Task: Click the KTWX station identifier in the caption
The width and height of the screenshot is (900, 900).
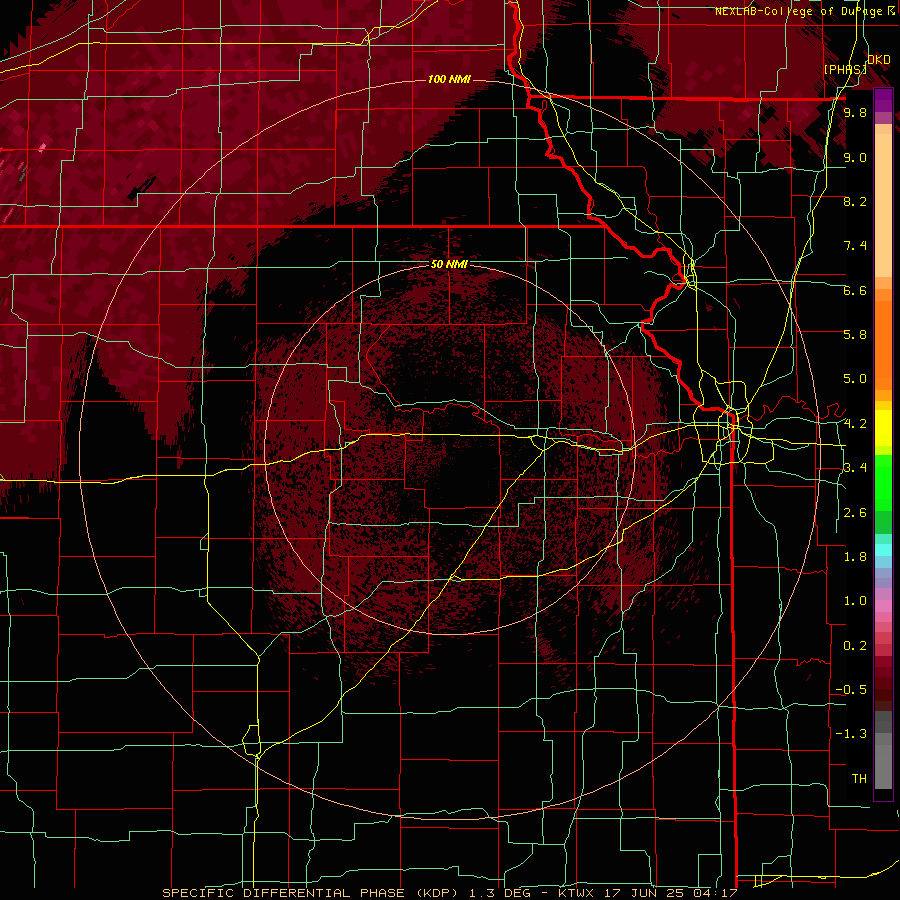Action: [x=577, y=893]
